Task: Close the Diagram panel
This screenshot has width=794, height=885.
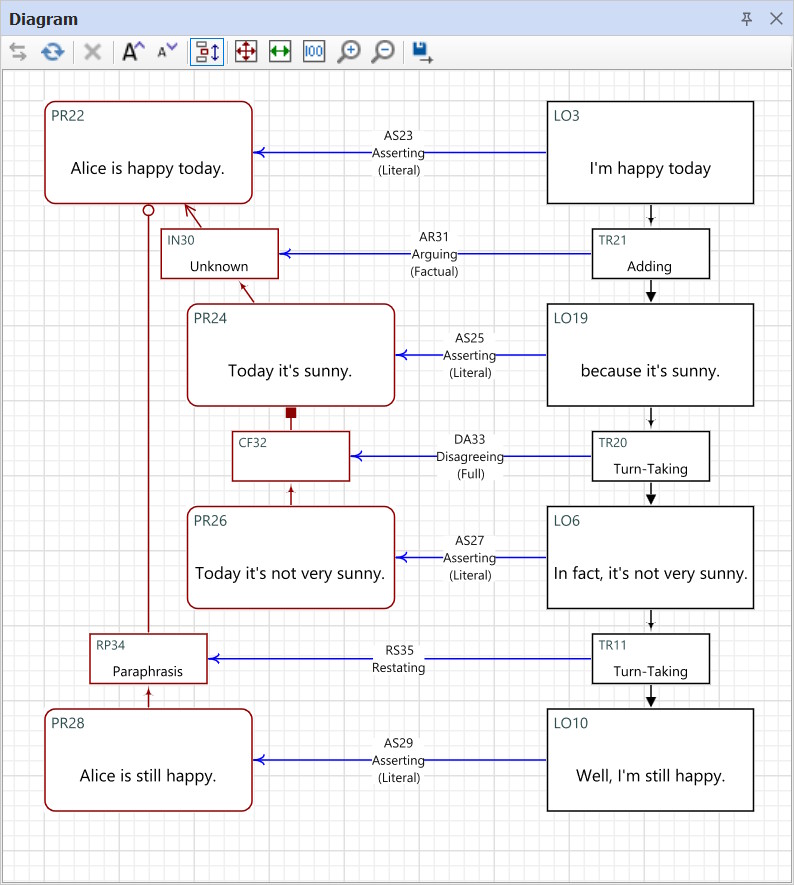Action: [777, 19]
